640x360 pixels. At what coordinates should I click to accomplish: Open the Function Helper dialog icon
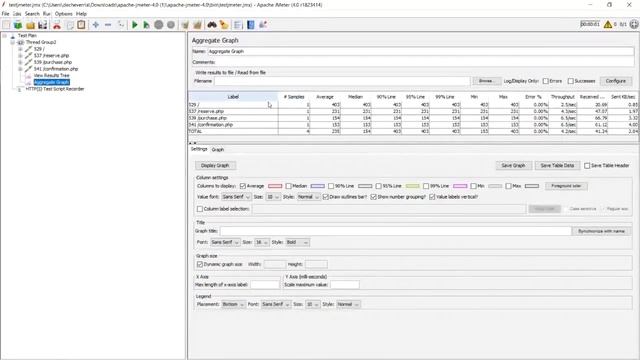[238, 25]
